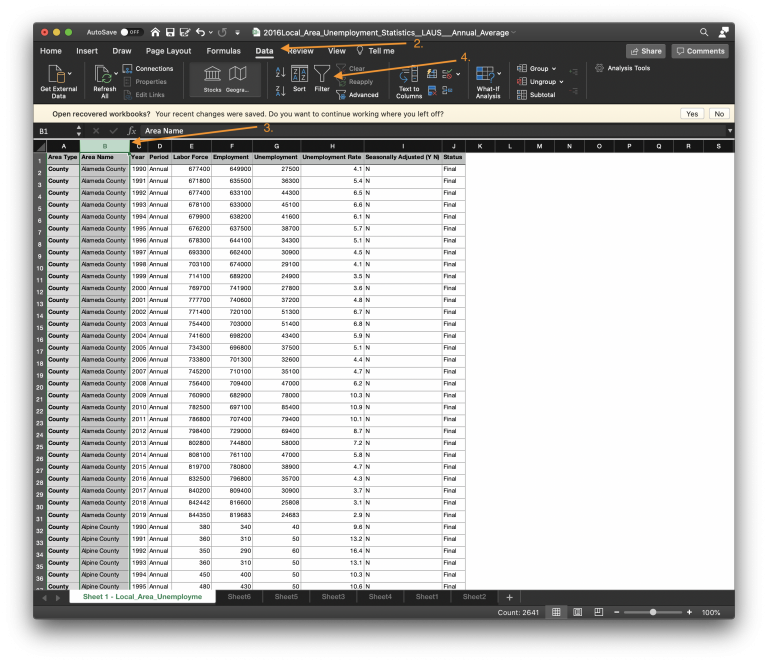Viewport: 768px width, 663px height.
Task: Open the What-If Analysis dropdown
Action: coord(488,78)
